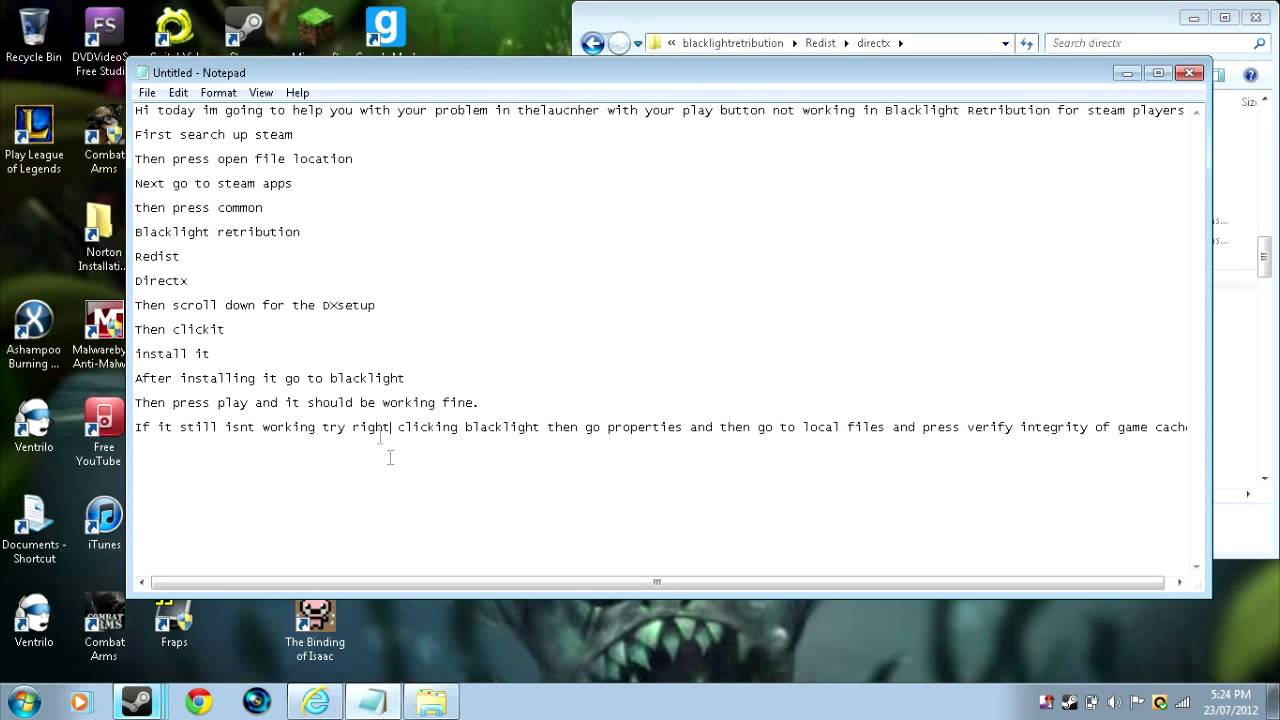Click the line 'install it' in Notepad
This screenshot has width=1280, height=720.
172,354
